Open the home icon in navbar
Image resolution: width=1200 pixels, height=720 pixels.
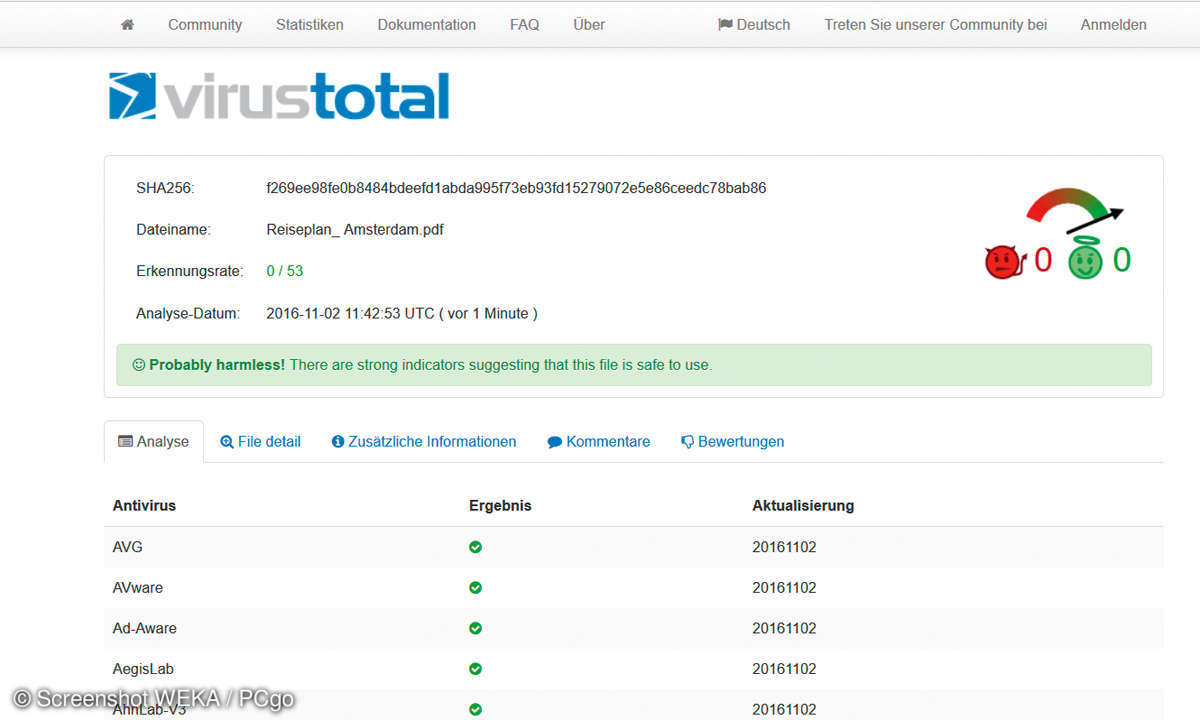pos(127,25)
